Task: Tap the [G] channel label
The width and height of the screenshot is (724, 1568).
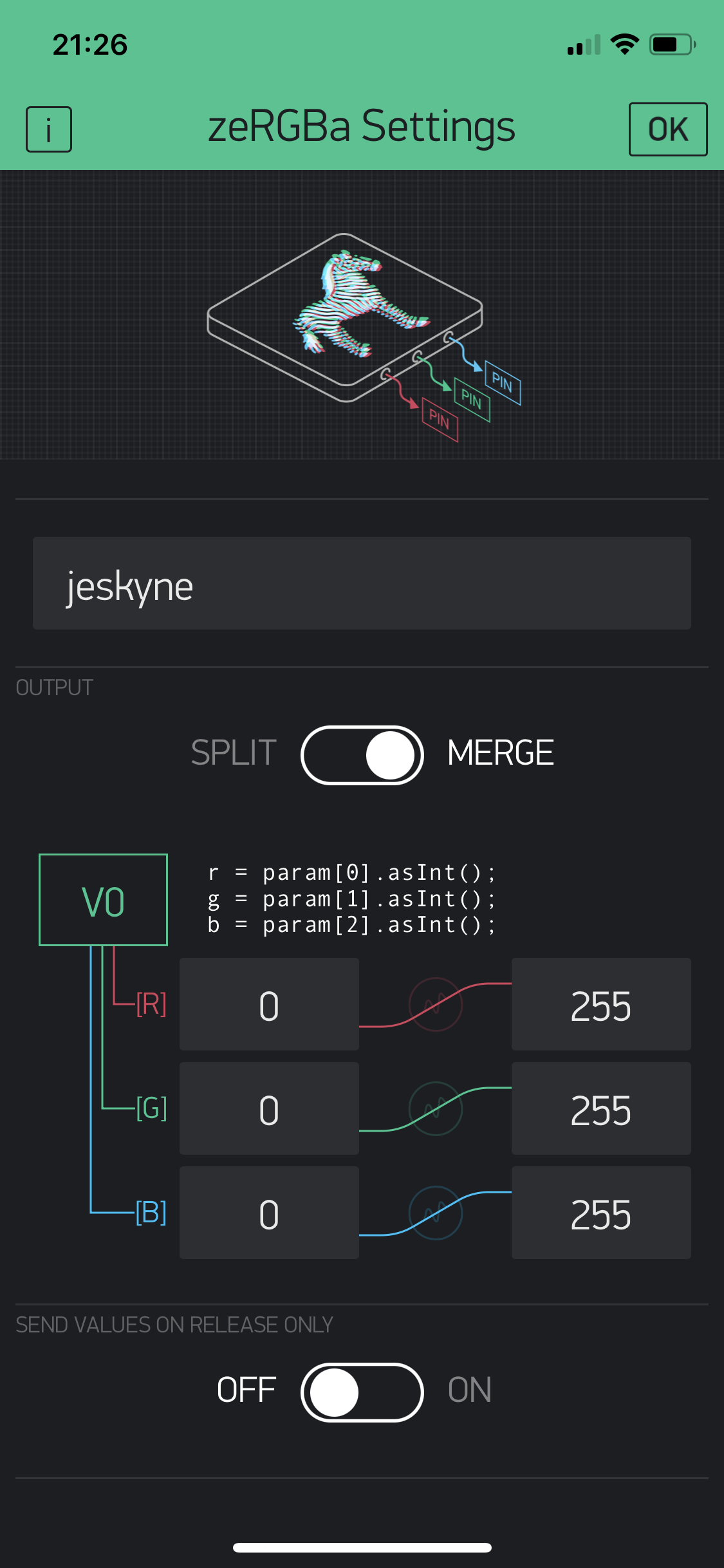Action: tap(151, 1108)
